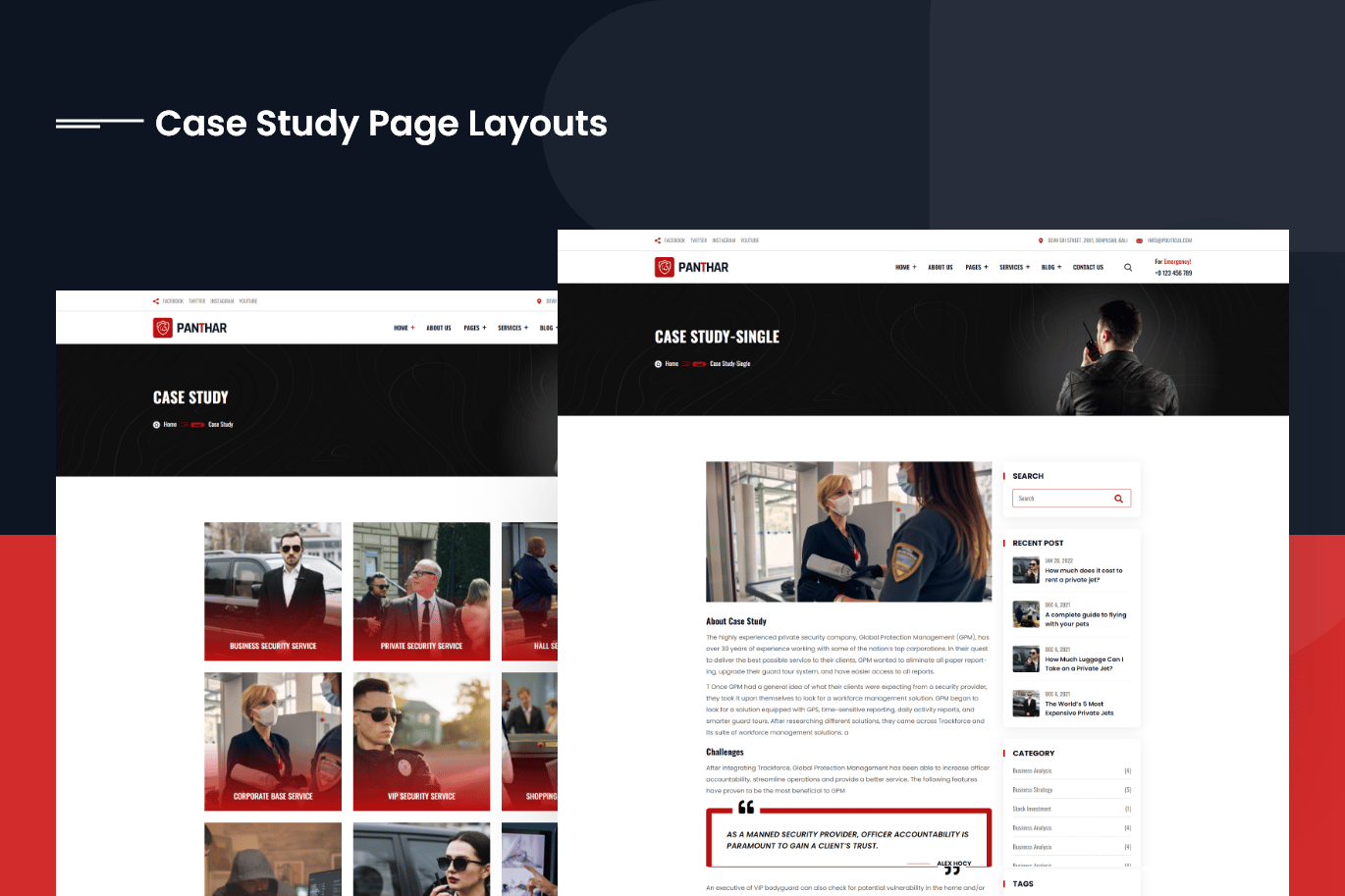Click the location pin icon beside the street address
The width and height of the screenshot is (1345, 896).
click(1041, 240)
